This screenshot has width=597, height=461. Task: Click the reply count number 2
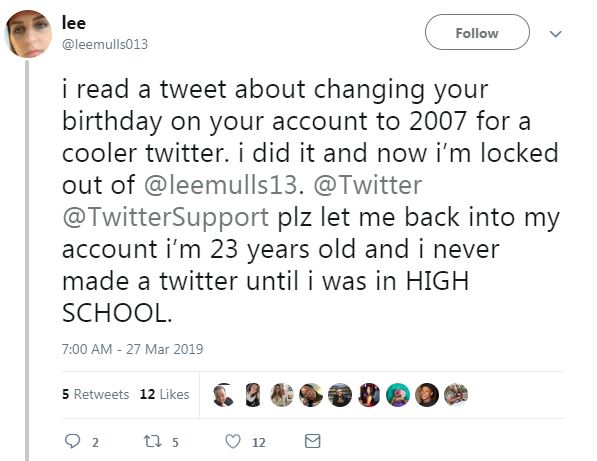click(95, 442)
